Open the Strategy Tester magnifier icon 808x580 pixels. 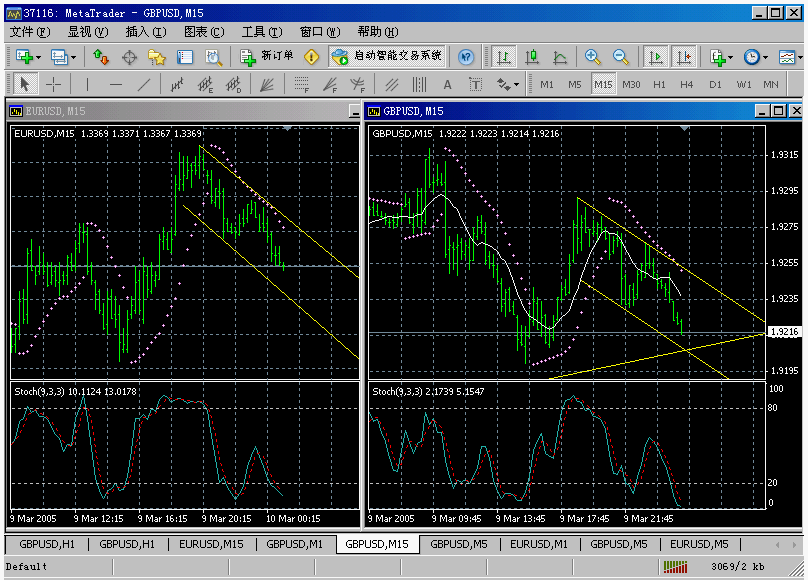pos(213,57)
